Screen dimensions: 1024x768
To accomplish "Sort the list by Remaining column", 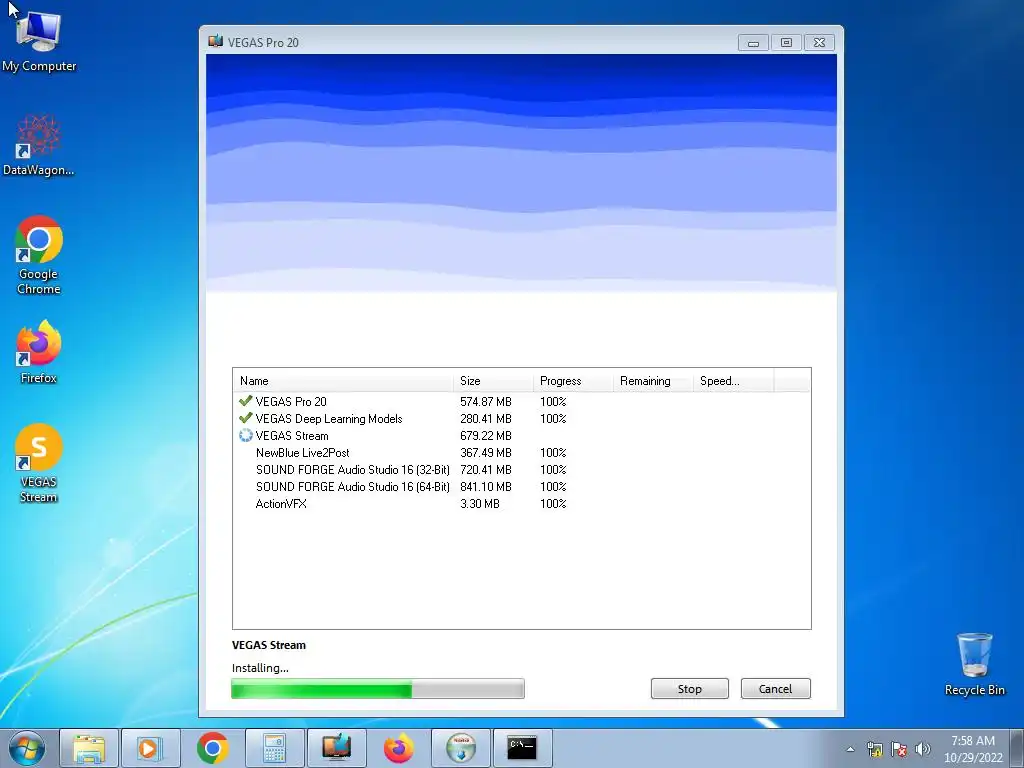I will pos(652,381).
